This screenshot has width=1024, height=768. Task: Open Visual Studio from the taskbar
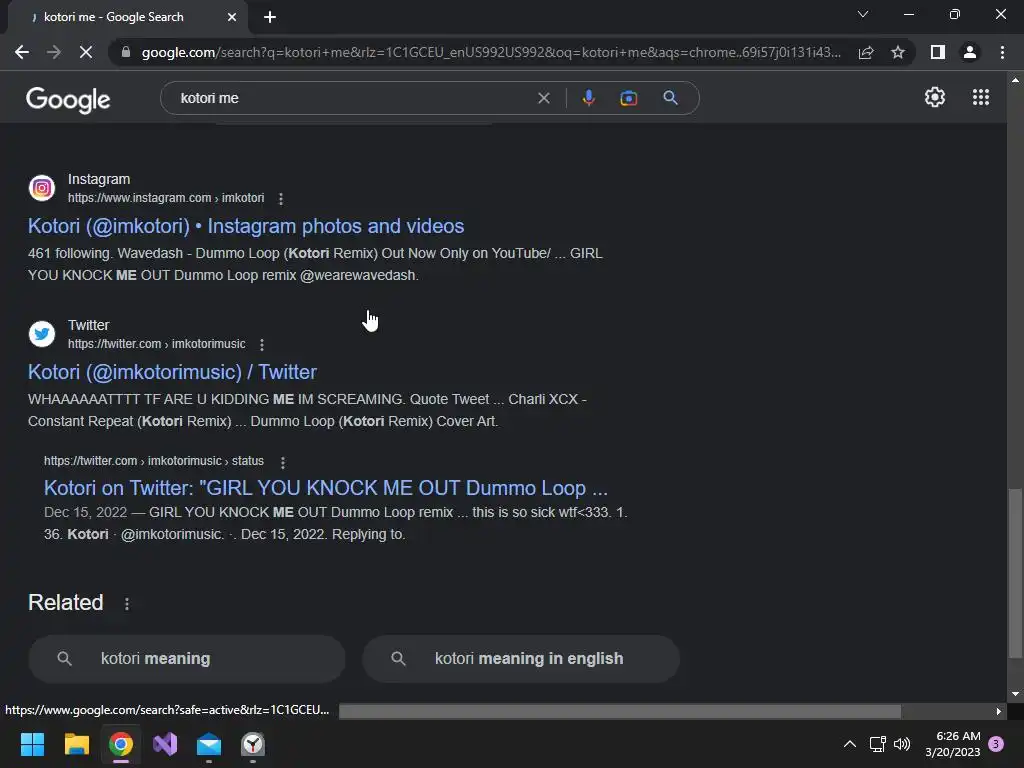[165, 744]
